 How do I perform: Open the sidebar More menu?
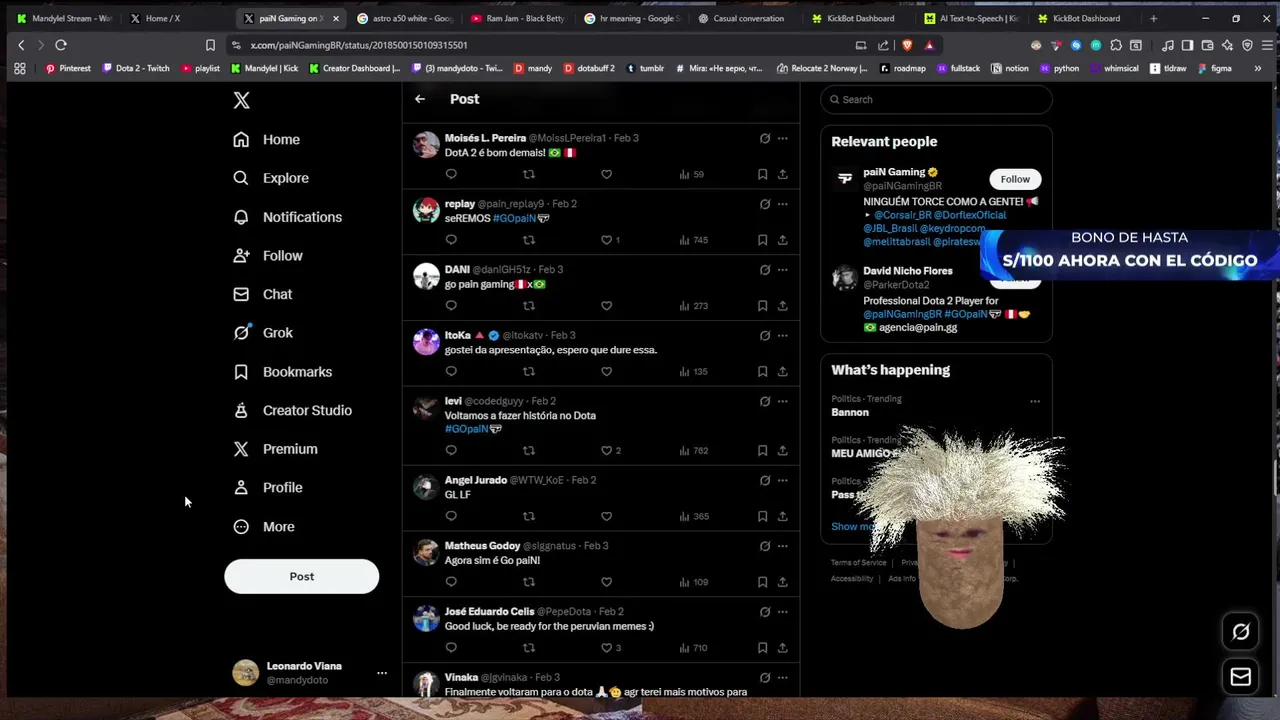pos(264,527)
